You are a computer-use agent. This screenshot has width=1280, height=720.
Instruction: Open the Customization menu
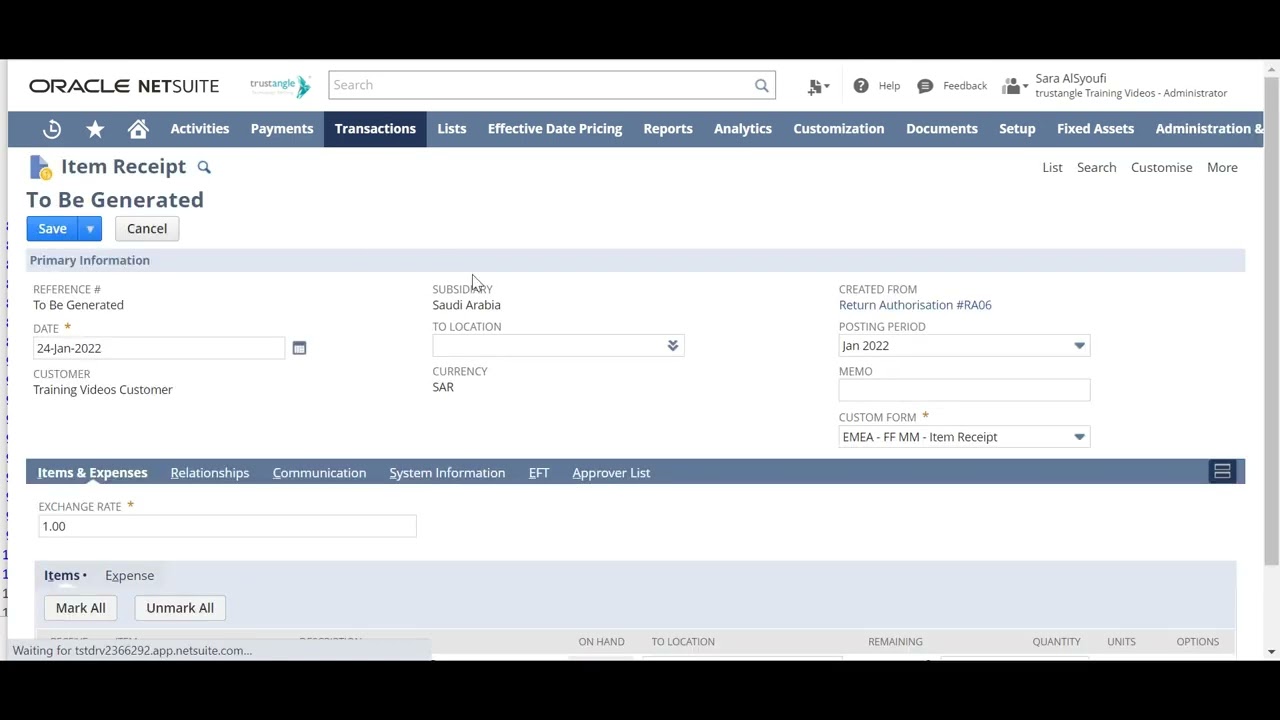click(x=839, y=129)
